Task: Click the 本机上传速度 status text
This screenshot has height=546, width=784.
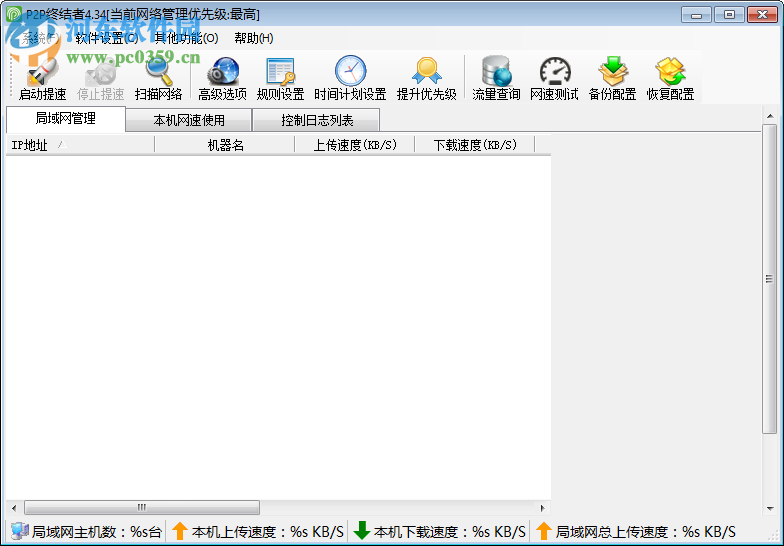Action: coord(268,532)
